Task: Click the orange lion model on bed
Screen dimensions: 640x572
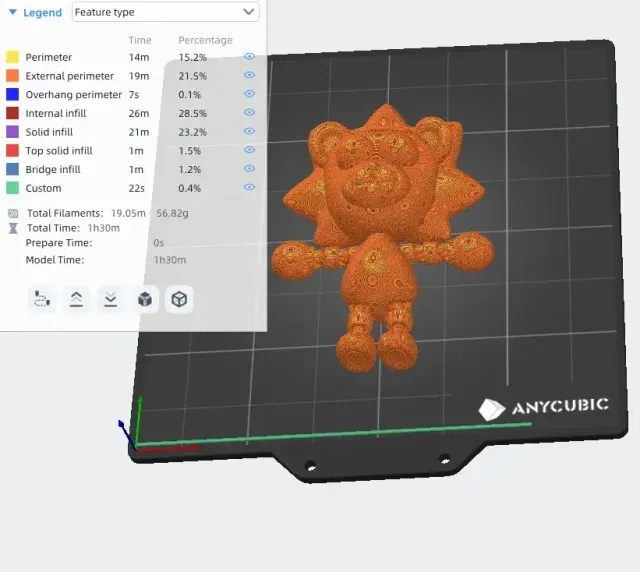Action: (382, 239)
